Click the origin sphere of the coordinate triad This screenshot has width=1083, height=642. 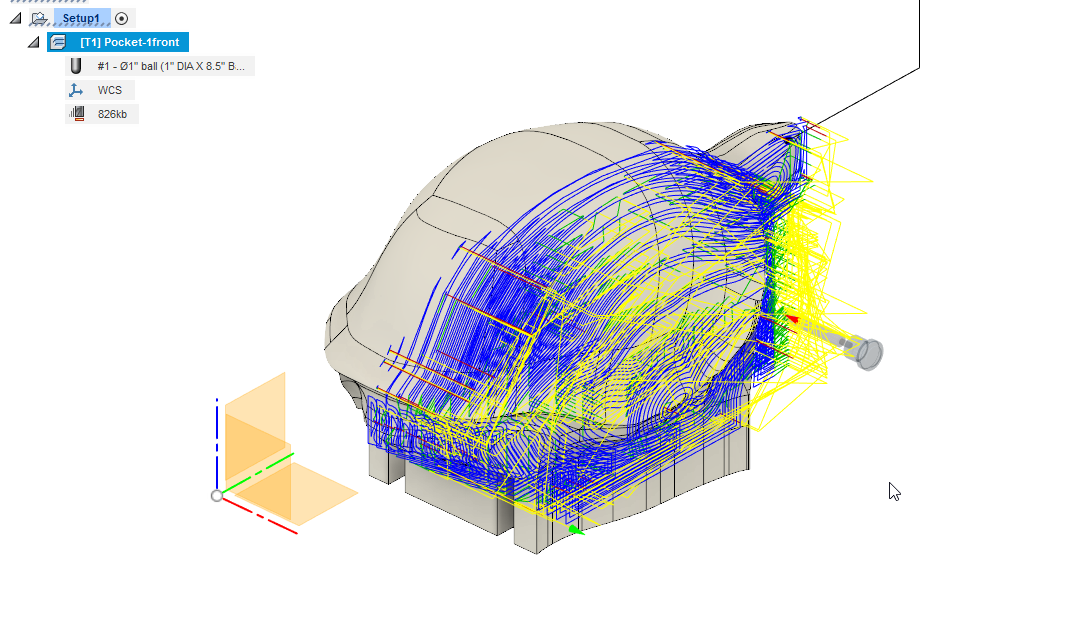(216, 494)
